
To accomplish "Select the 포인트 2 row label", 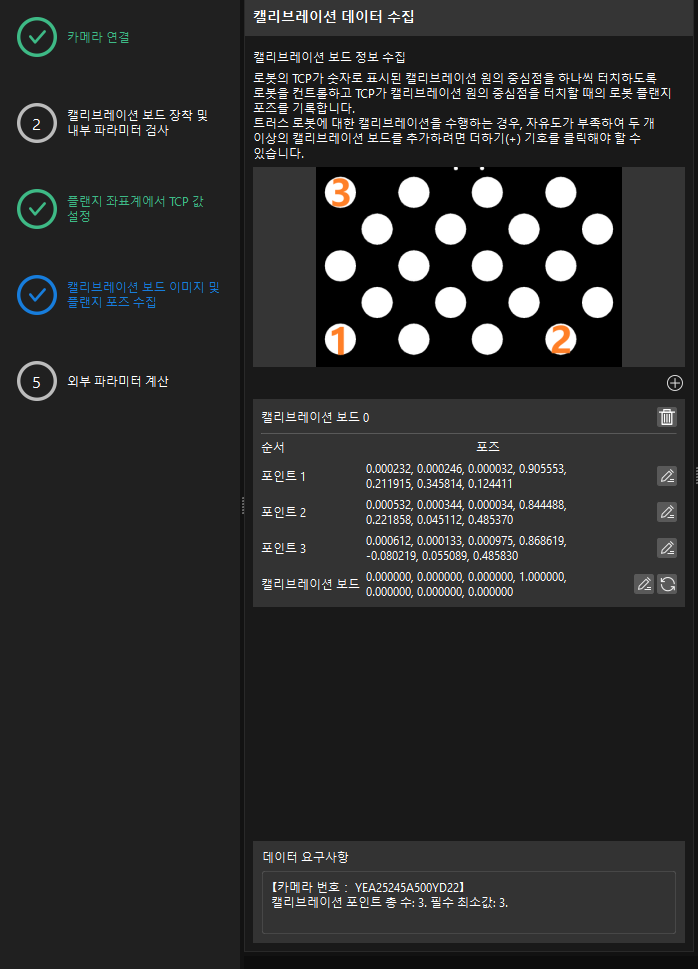I will (283, 512).
